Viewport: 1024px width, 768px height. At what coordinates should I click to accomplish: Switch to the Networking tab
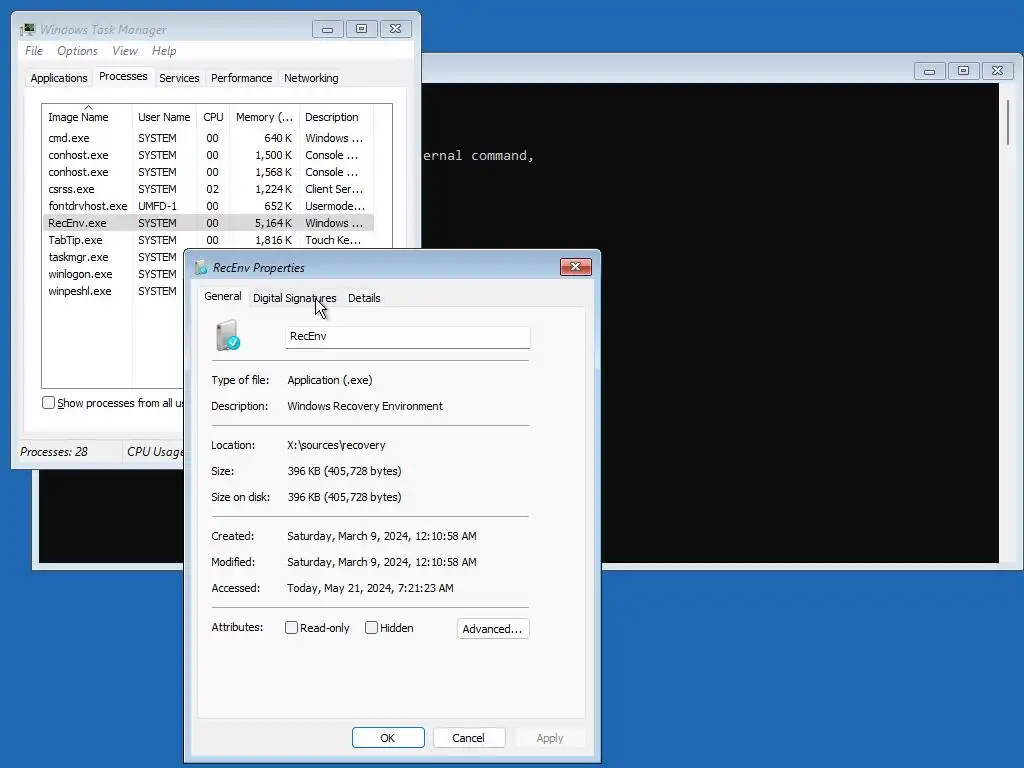click(x=311, y=78)
